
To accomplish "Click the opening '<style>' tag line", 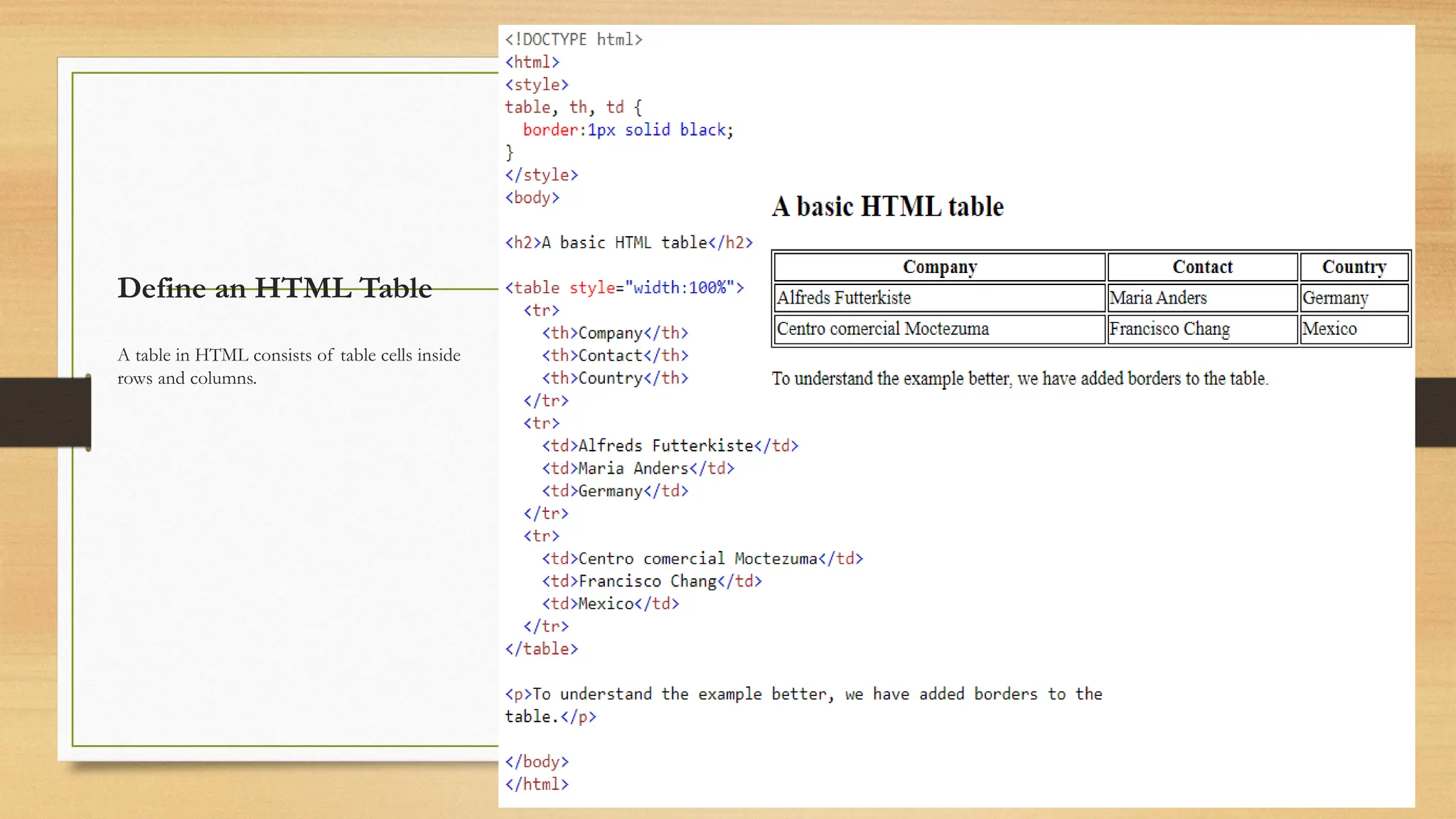I will click(537, 85).
